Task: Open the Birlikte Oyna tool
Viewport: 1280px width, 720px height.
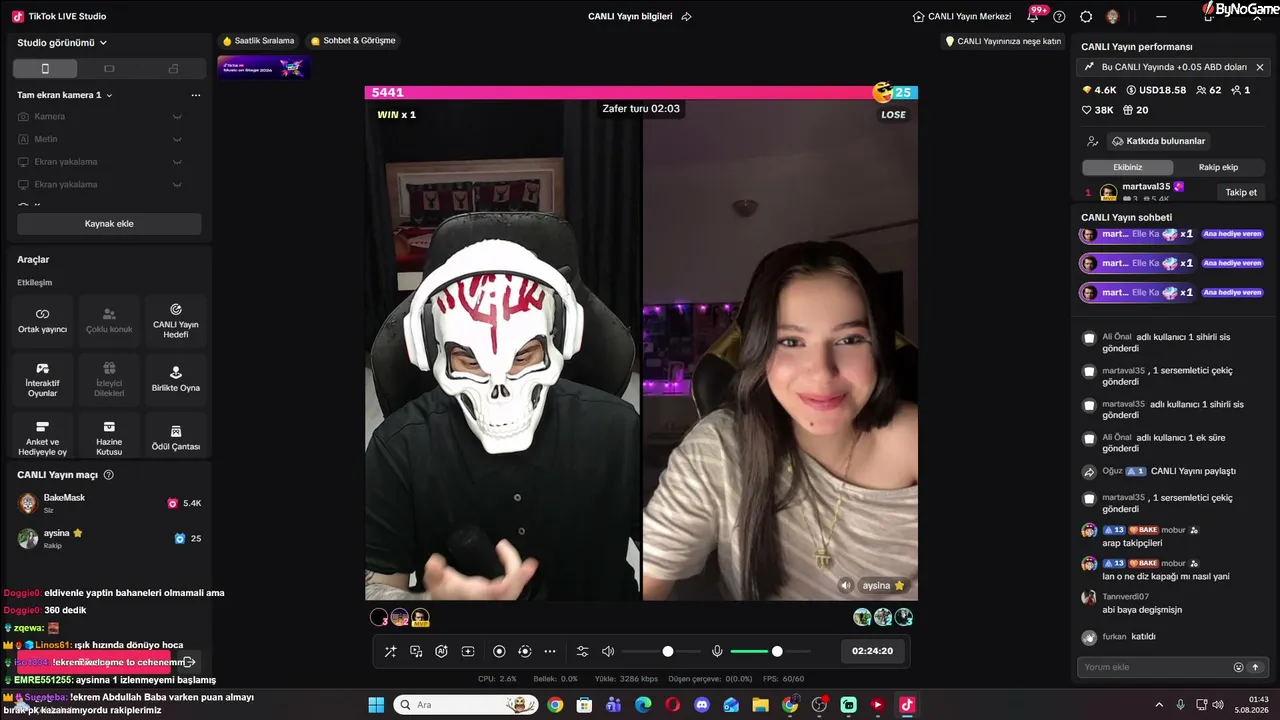Action: pyautogui.click(x=176, y=379)
